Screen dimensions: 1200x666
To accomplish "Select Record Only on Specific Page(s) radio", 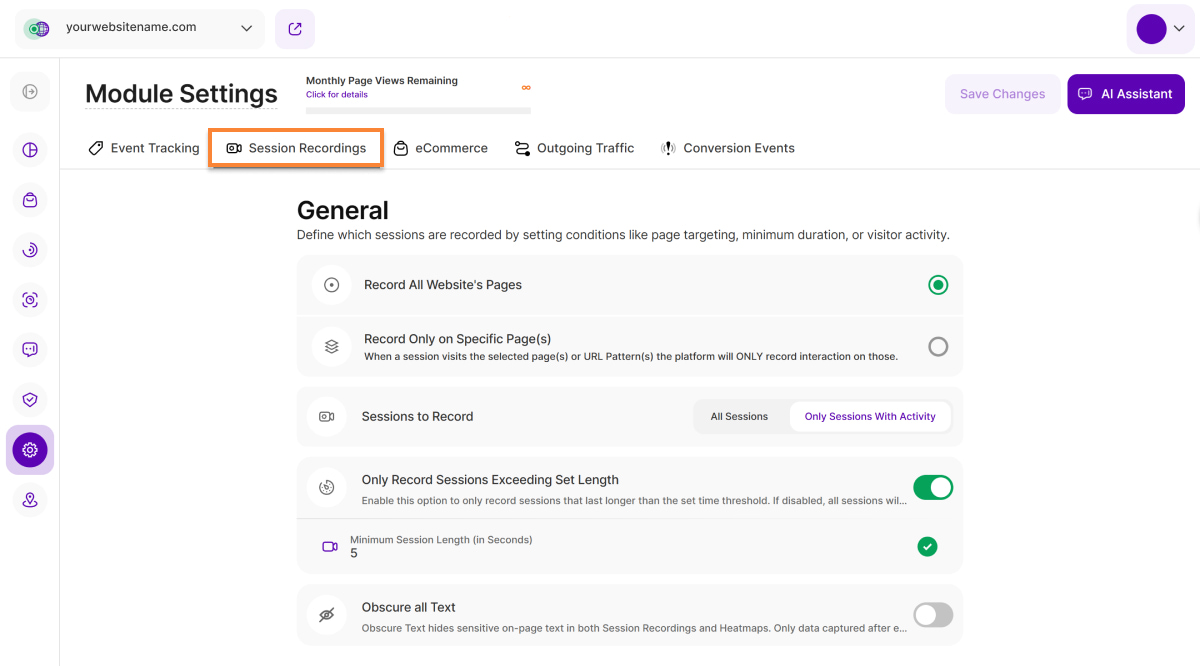I will pos(937,347).
